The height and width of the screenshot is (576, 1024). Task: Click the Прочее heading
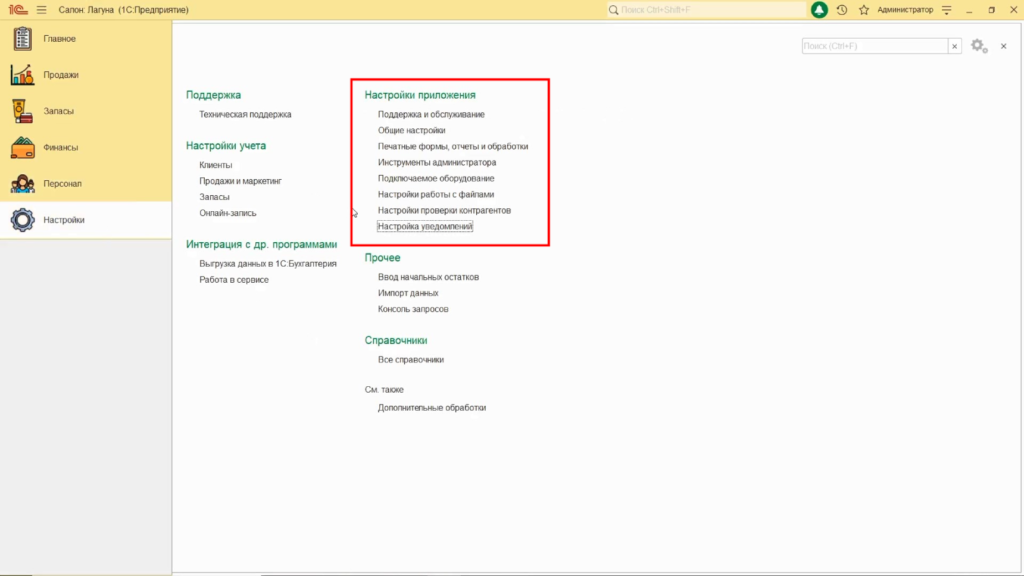click(383, 257)
